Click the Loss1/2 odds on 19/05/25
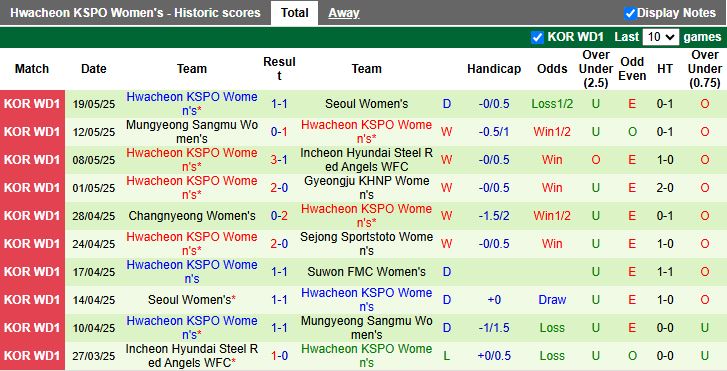The height and width of the screenshot is (371, 727). (x=552, y=104)
